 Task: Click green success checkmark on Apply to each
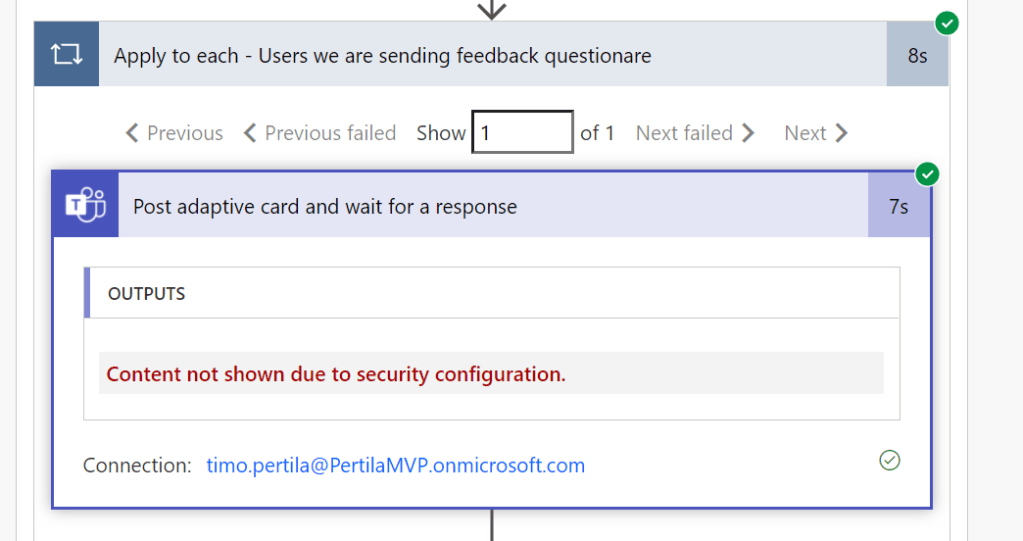947,23
